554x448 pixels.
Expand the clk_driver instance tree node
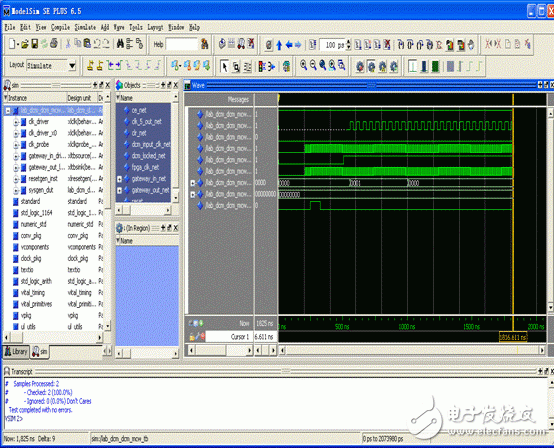pos(16,122)
